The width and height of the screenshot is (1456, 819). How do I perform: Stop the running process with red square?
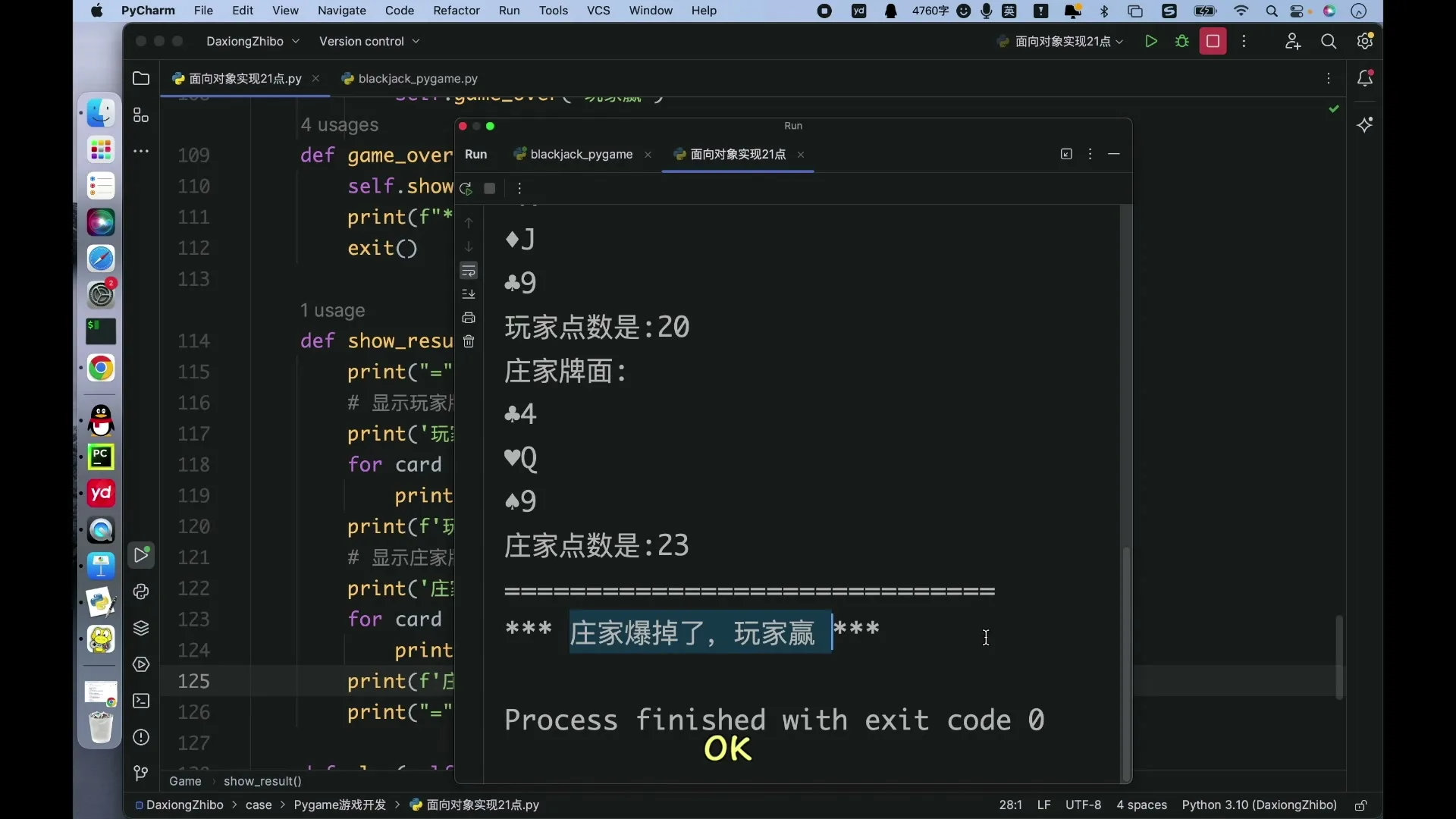[x=1213, y=42]
